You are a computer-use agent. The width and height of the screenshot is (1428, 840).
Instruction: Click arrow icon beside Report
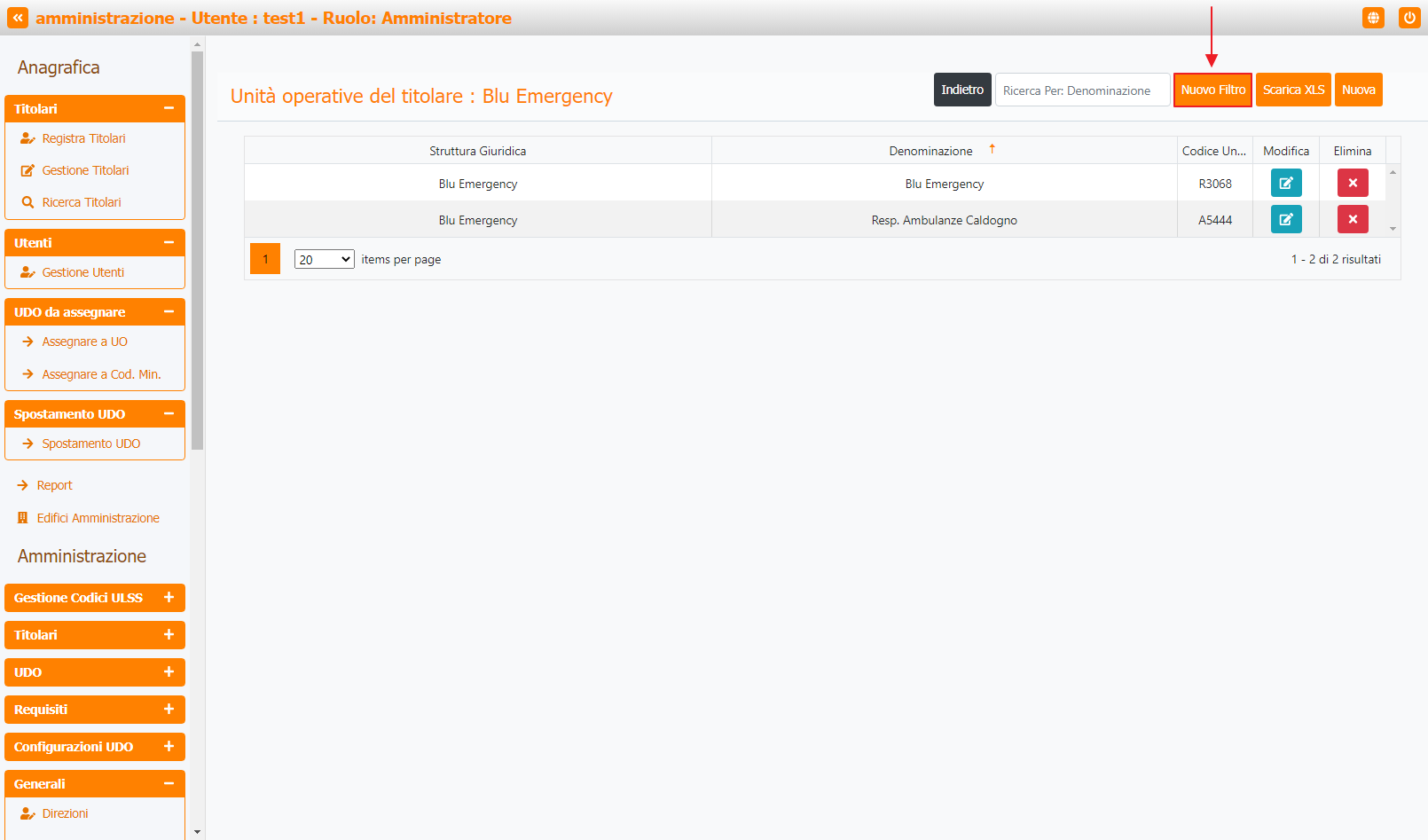(x=23, y=485)
